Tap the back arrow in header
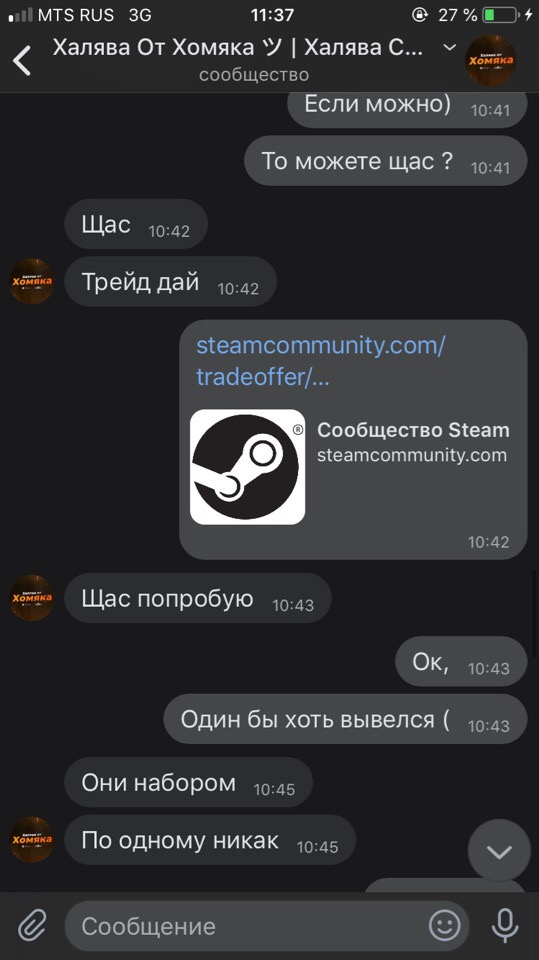The height and width of the screenshot is (960, 539). pyautogui.click(x=22, y=60)
